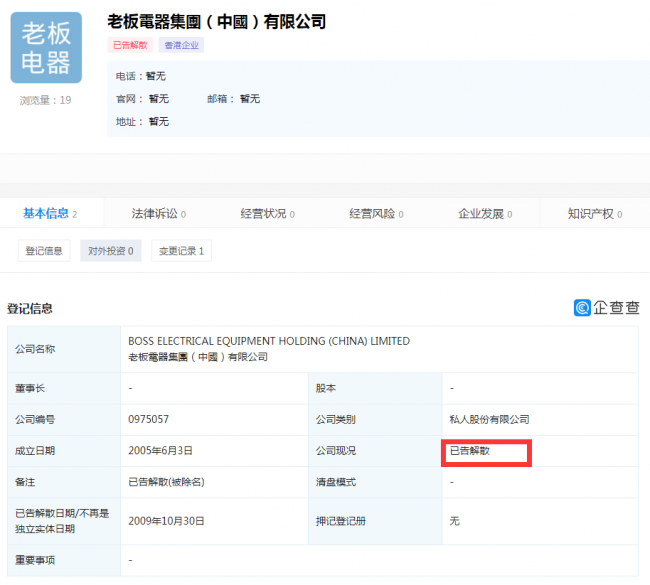Click the 登记信息 section heading

click(x=30, y=308)
